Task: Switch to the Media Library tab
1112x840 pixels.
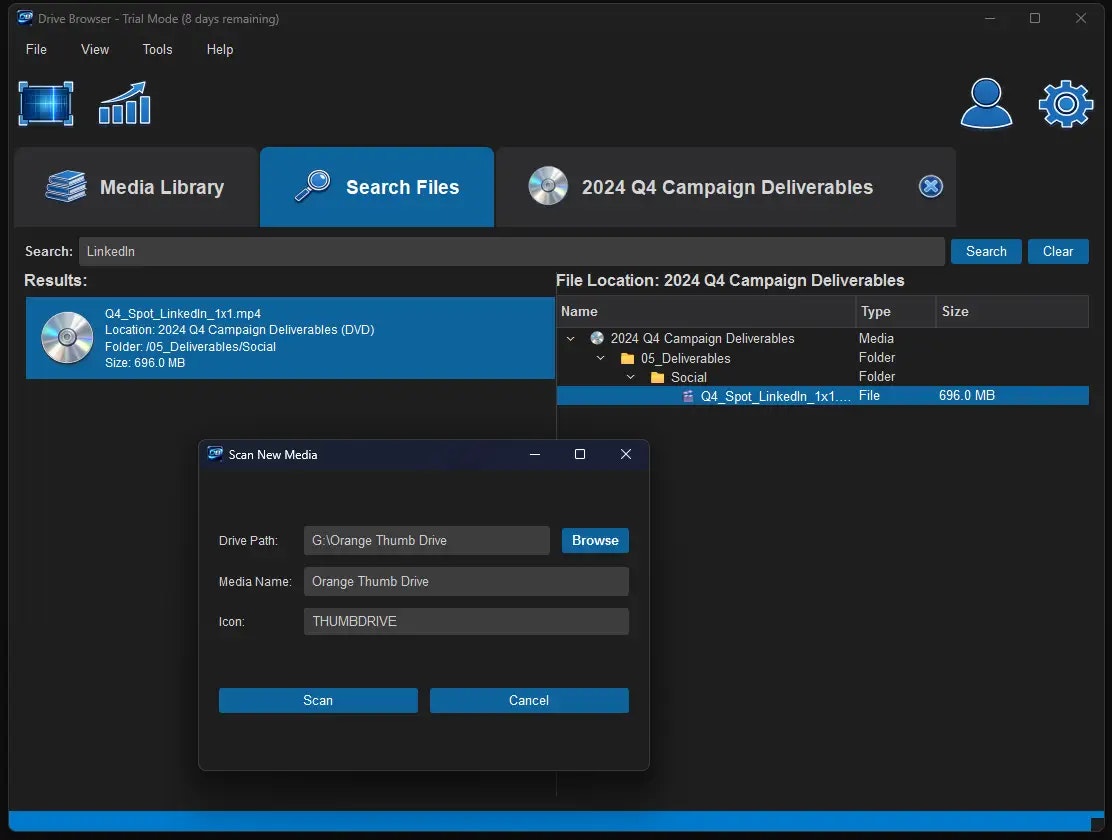Action: pyautogui.click(x=135, y=186)
